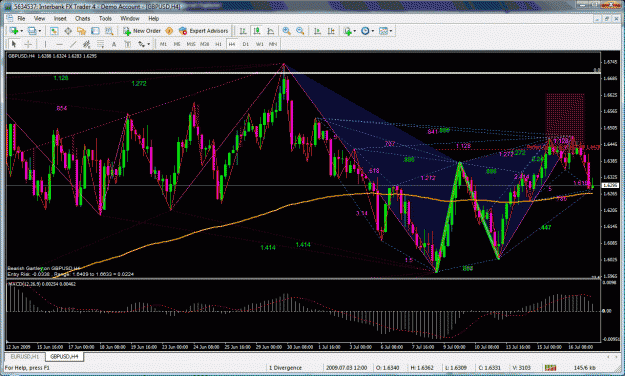Screen dimensions: 625x376
Task: Switch to the M1 timeframe
Action: coord(163,44)
